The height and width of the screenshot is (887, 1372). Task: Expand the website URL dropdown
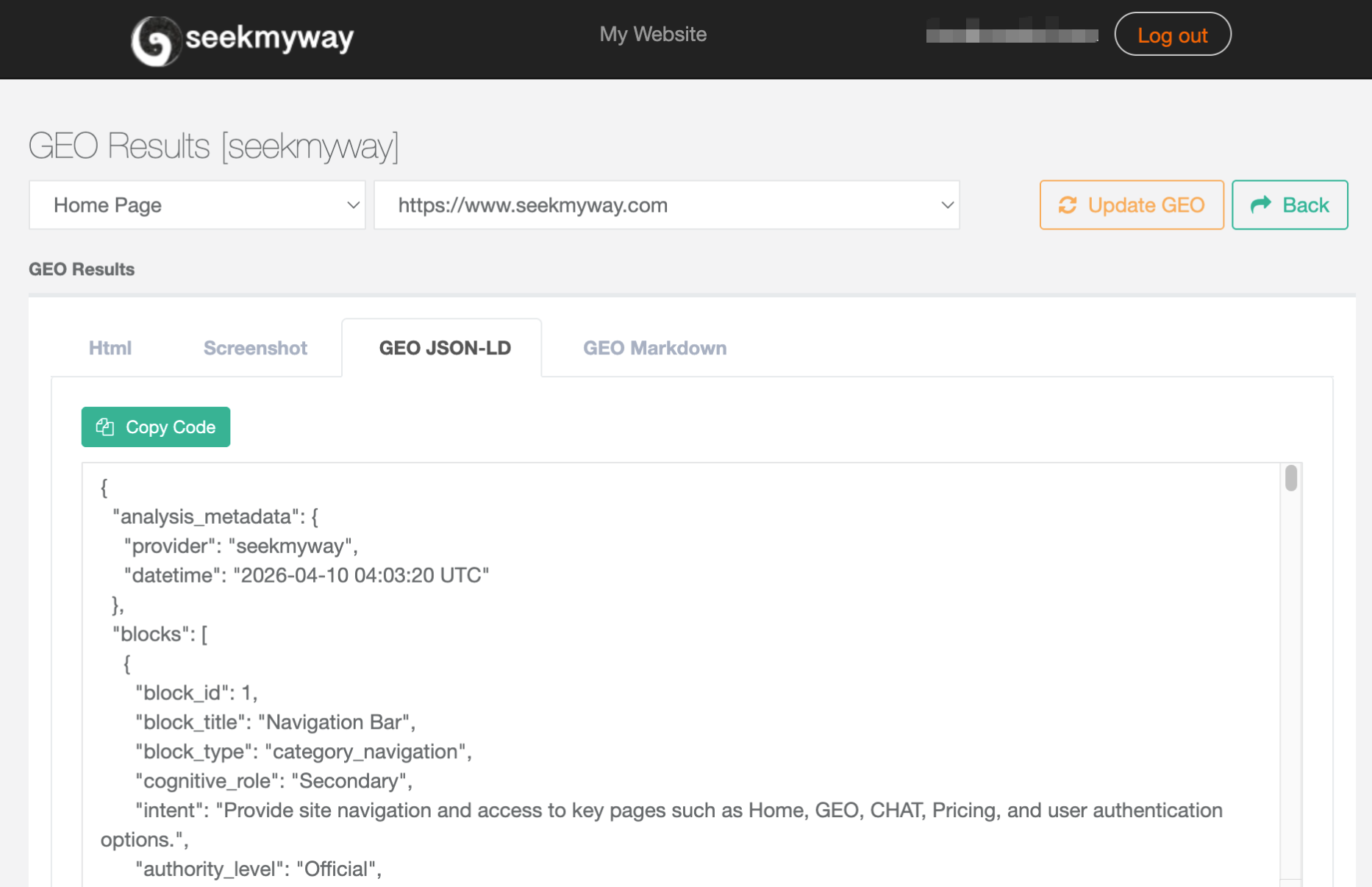point(667,205)
